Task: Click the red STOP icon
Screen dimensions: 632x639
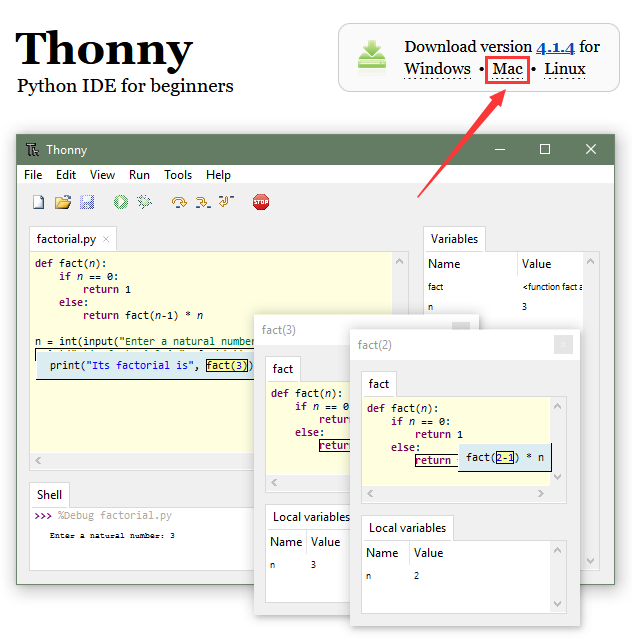Action: [x=261, y=202]
